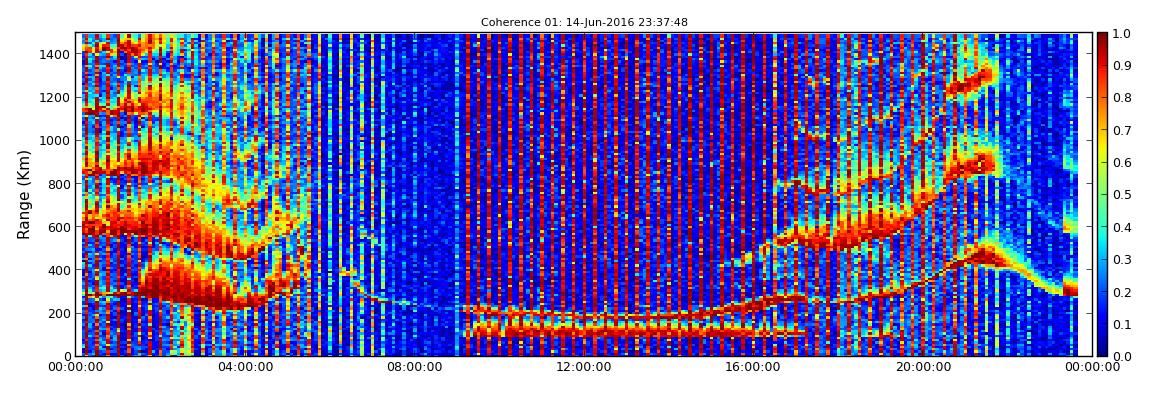
Task: Click the 0.7 colorbar label
Action: [1121, 131]
